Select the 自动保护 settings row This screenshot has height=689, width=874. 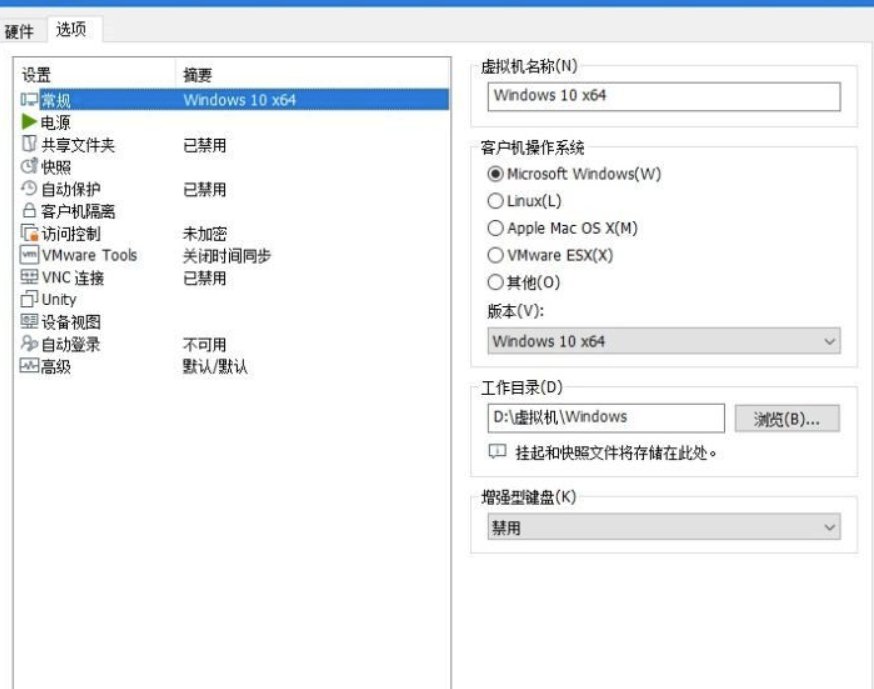coord(234,189)
